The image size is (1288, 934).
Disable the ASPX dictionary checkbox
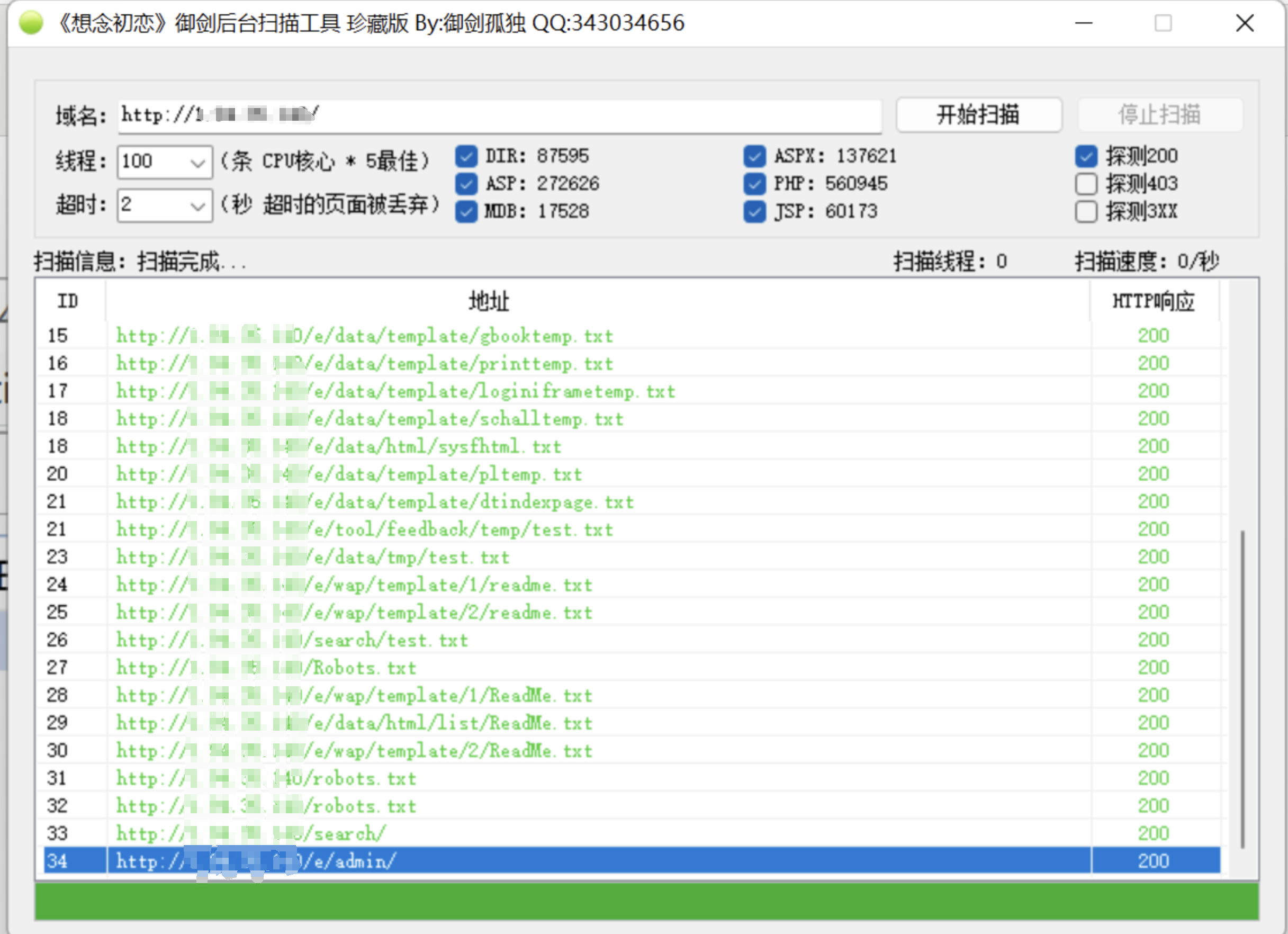pos(754,156)
